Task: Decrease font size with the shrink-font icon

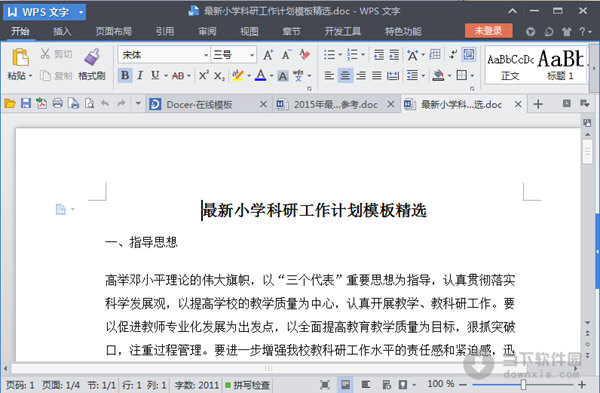Action: (287, 55)
